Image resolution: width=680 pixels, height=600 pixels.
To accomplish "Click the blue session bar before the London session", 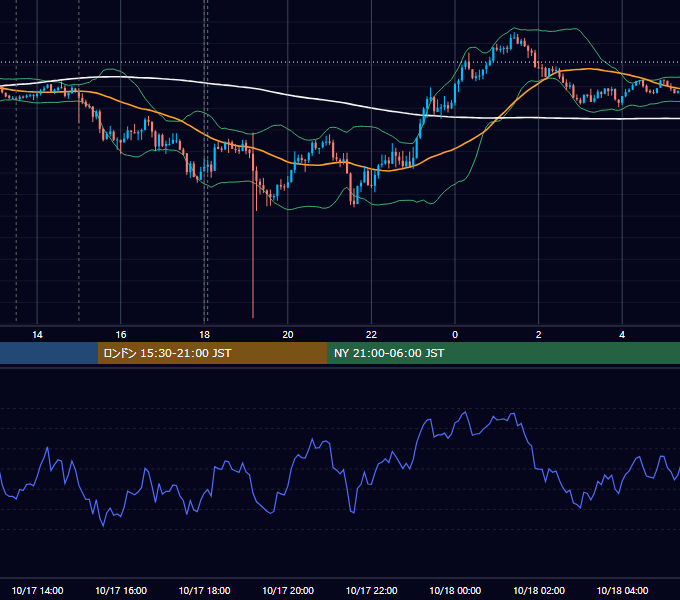I will pos(49,353).
